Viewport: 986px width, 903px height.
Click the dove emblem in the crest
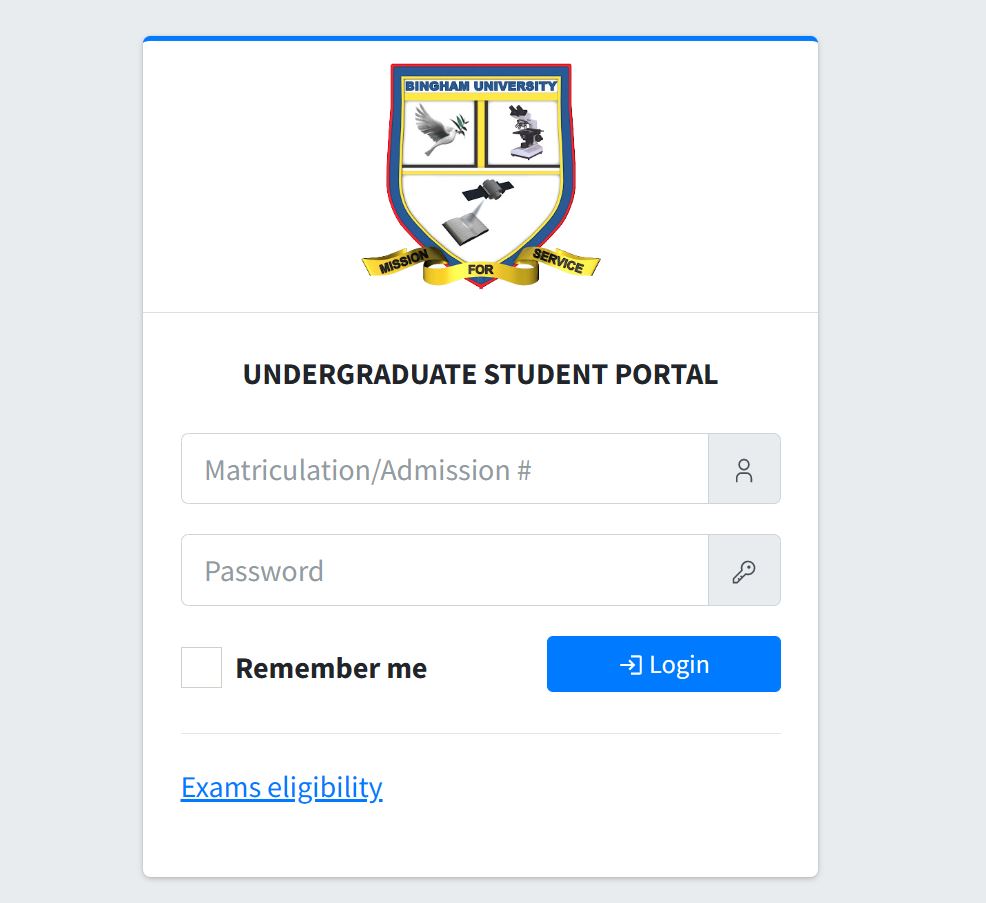point(439,133)
